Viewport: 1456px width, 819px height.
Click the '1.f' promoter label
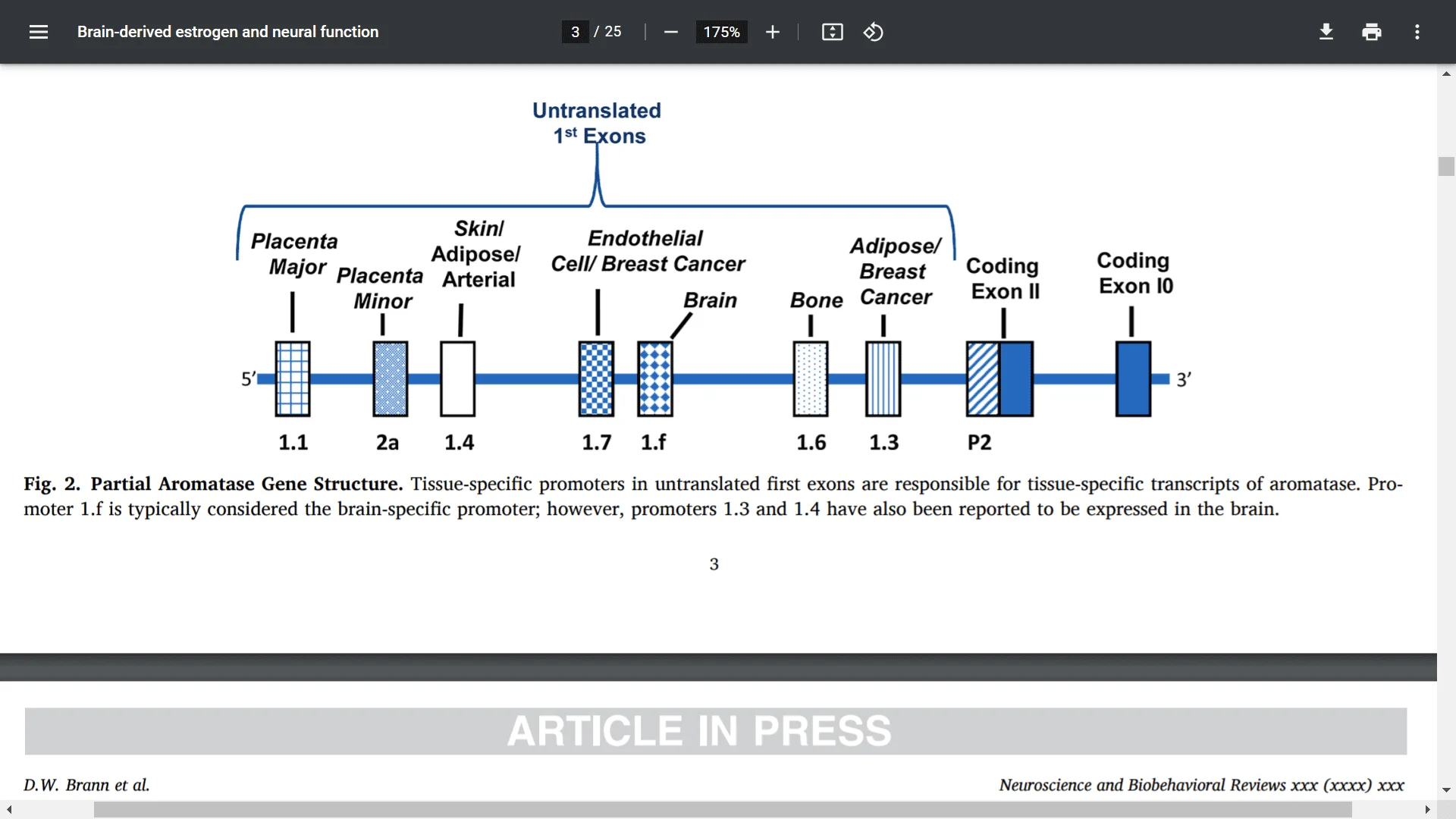point(654,442)
